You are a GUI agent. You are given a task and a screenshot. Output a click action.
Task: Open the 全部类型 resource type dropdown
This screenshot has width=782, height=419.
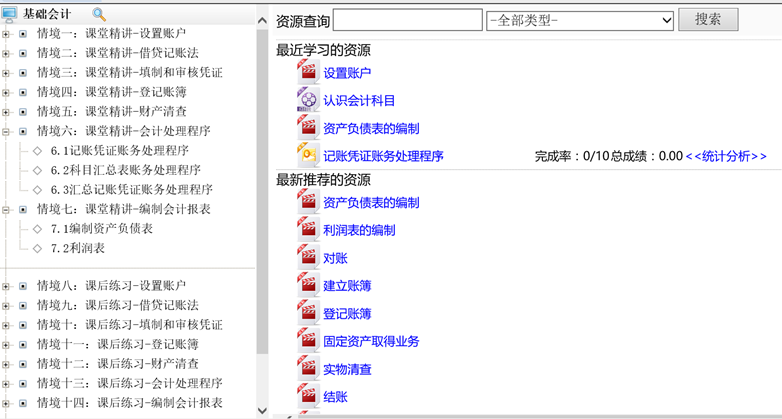pos(579,20)
